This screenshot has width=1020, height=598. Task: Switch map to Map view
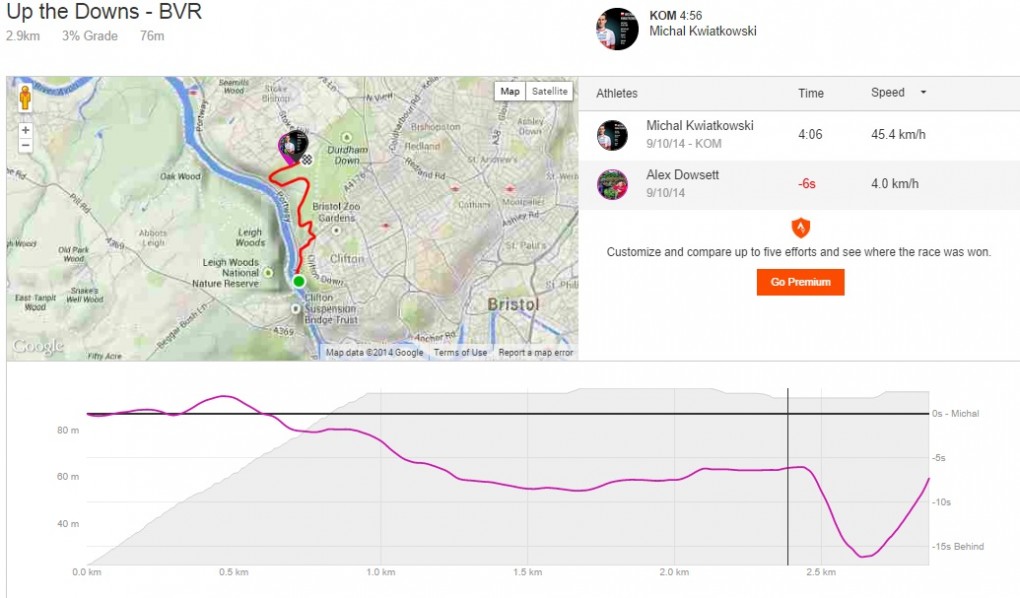510,91
